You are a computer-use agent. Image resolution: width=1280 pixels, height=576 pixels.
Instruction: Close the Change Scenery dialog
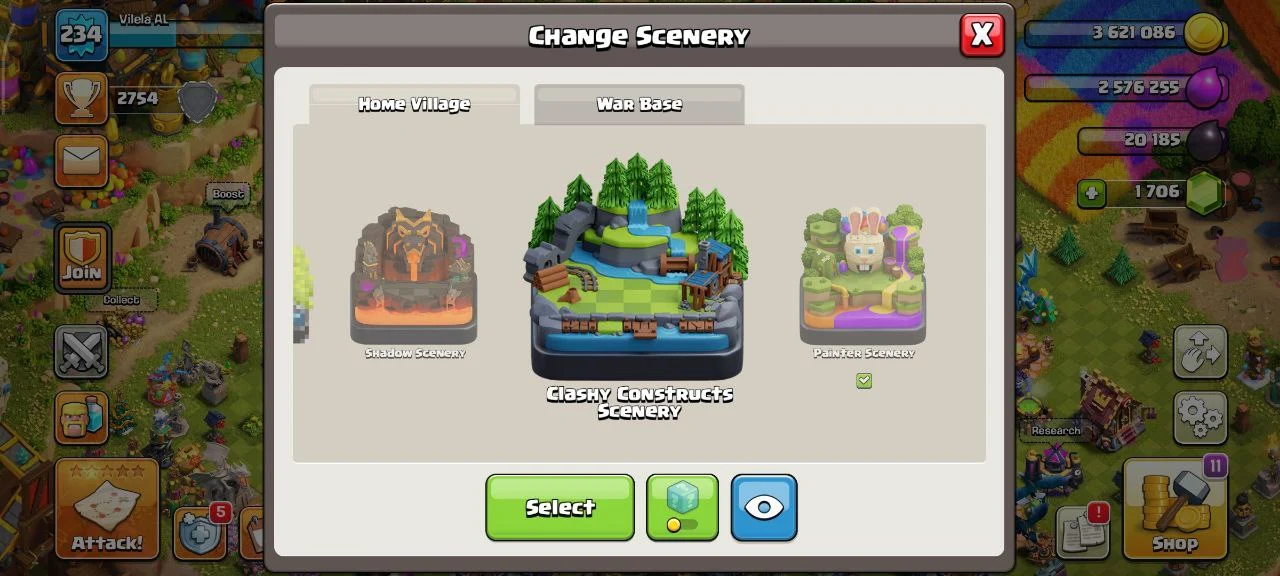point(982,35)
